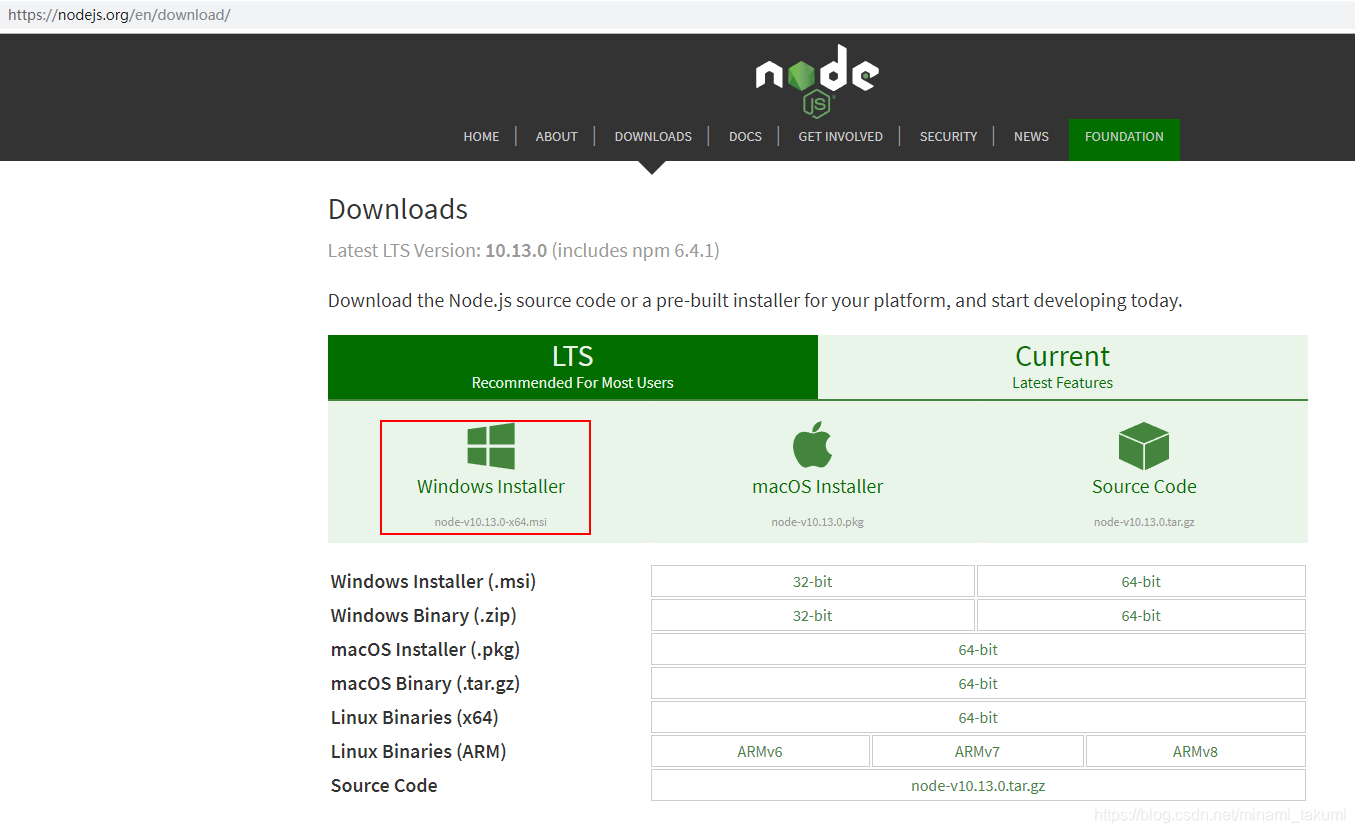Click node-v10.13.0-x64.msi file name
Image resolution: width=1355 pixels, height=833 pixels.
[491, 522]
